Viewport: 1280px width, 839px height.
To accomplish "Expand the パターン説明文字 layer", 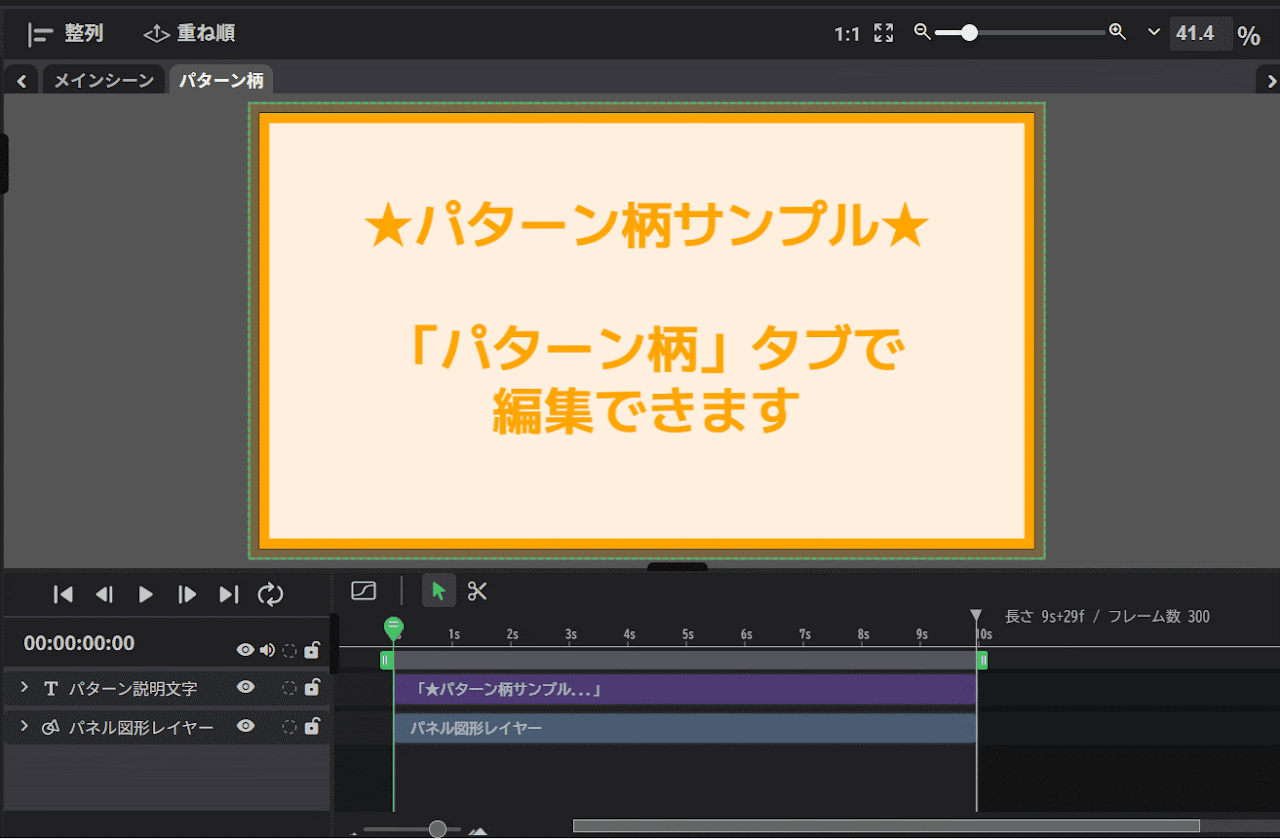I will coord(25,687).
